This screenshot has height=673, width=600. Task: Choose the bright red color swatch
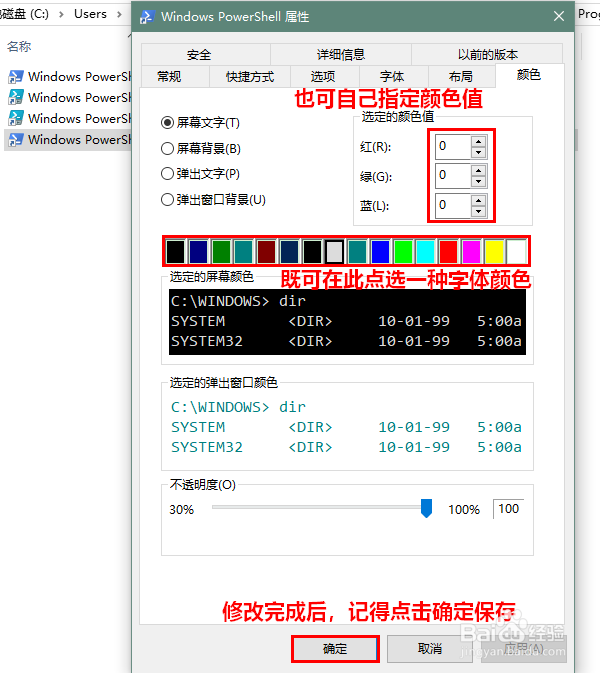448,252
